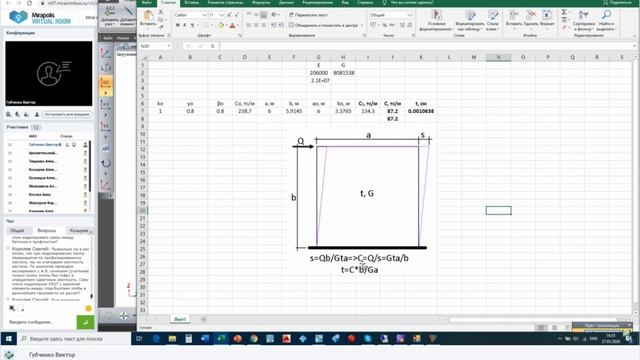Click the AutoSum sigma icon
640x360 pixels.
[564, 12]
